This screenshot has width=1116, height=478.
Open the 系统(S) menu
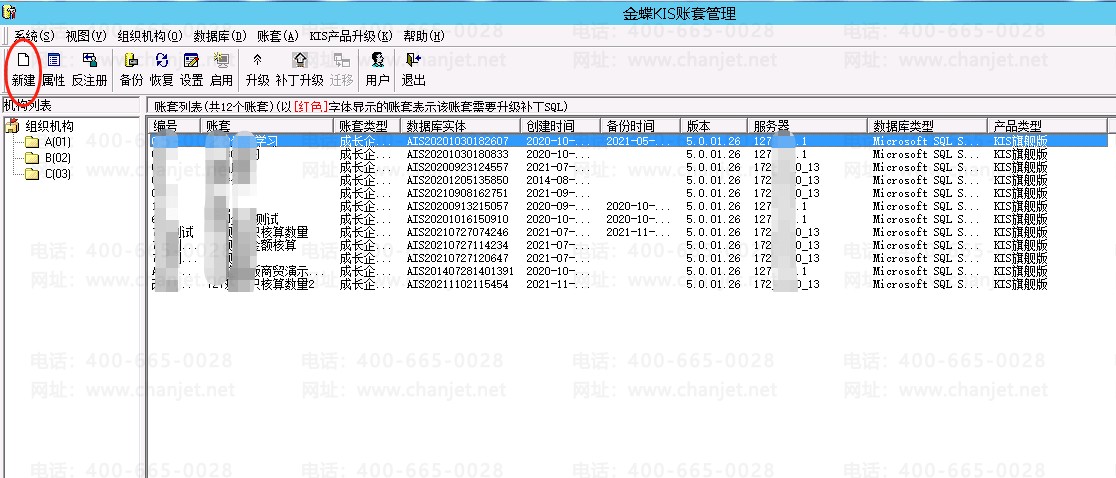tap(33, 36)
